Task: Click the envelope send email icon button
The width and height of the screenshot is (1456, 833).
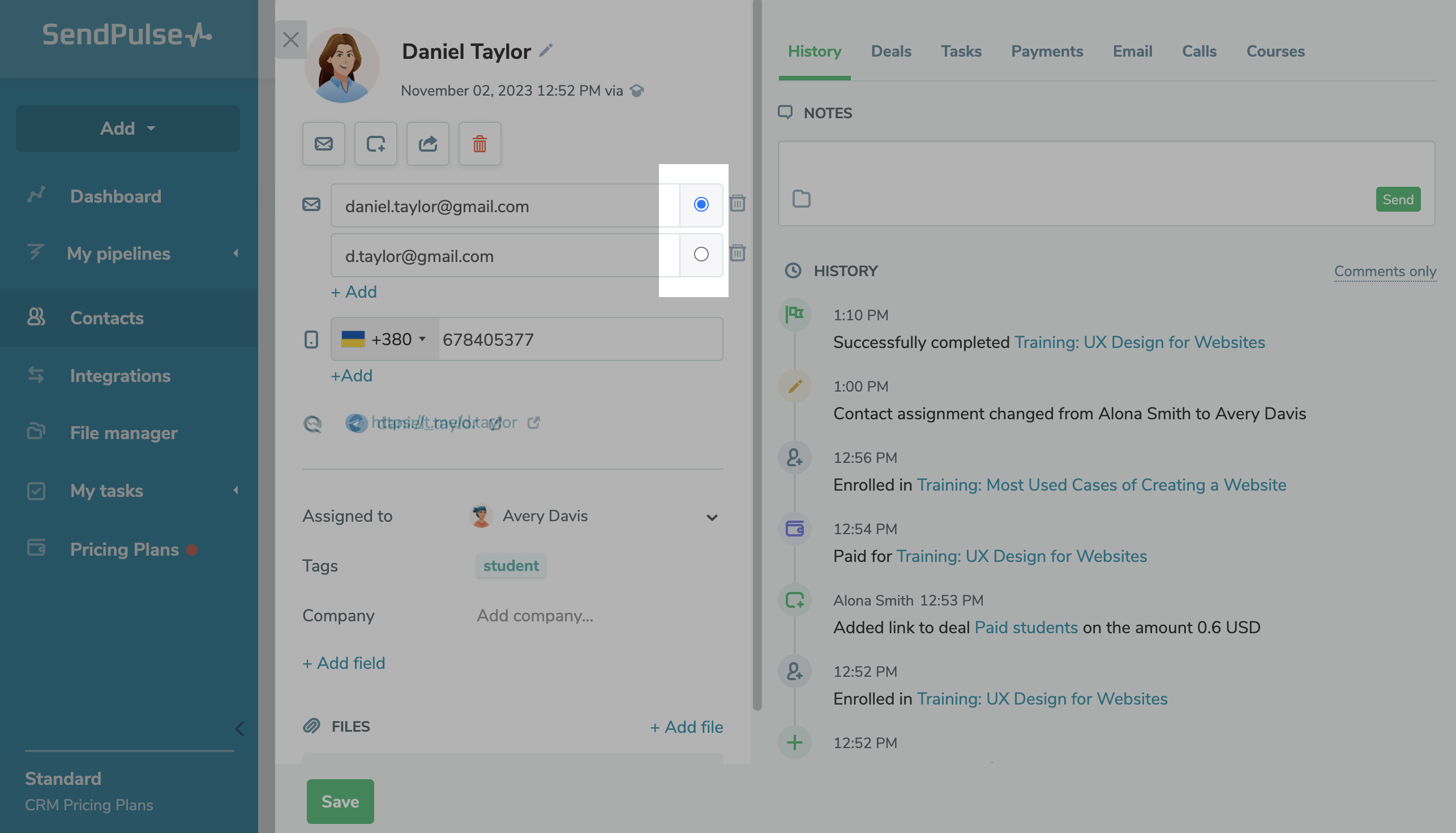Action: (x=323, y=144)
